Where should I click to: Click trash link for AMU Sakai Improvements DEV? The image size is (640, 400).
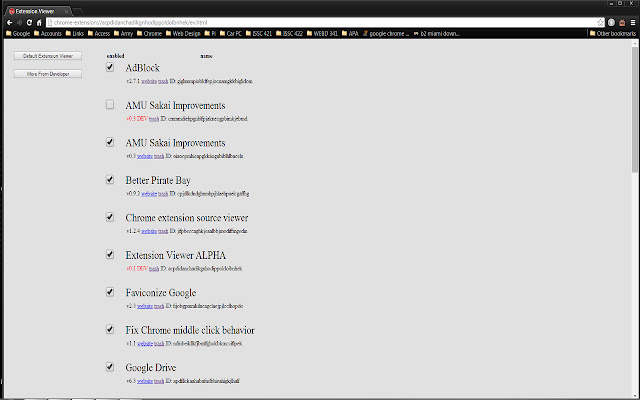154,119
